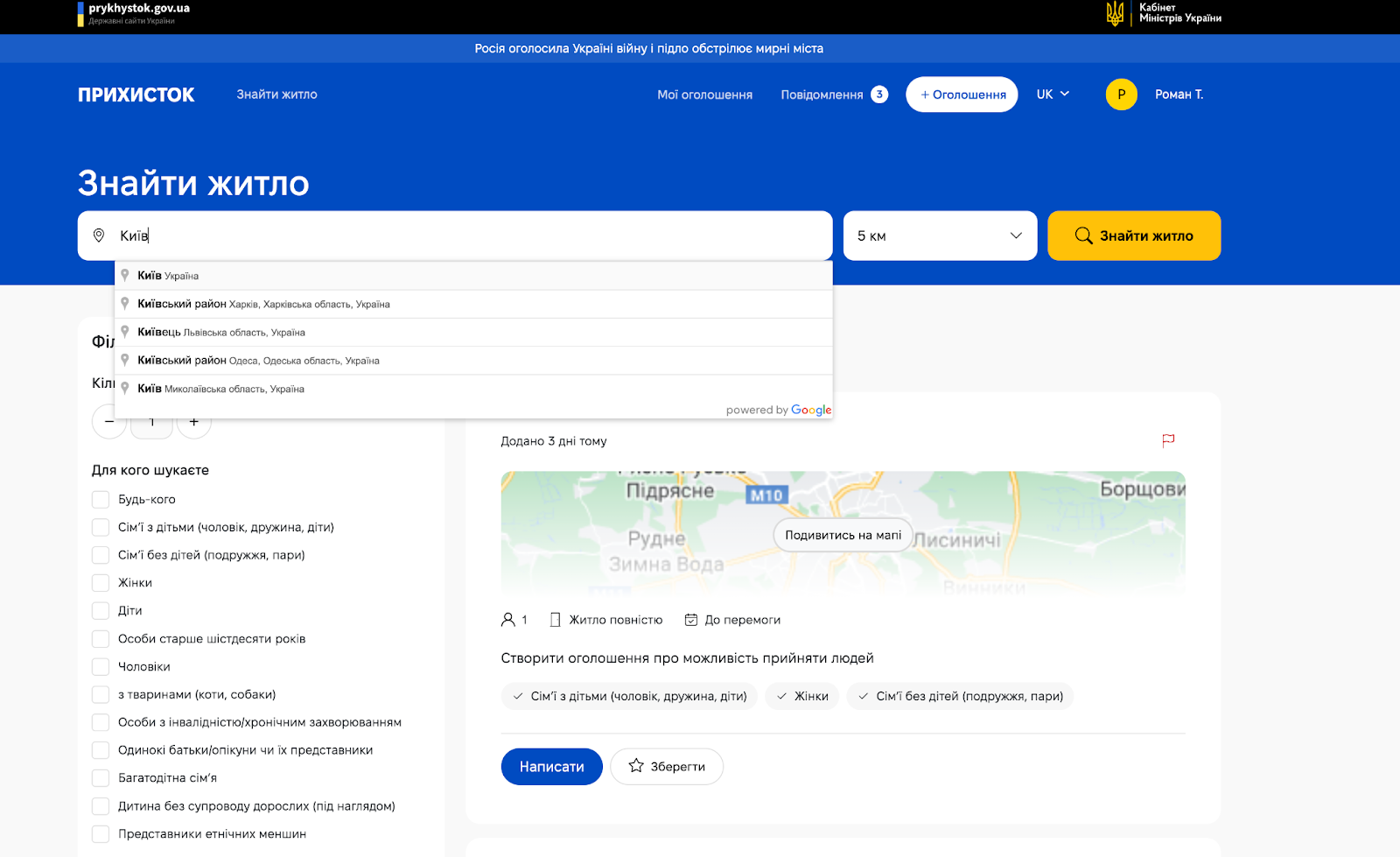Viewport: 1400px width, 857px height.
Task: Open Повідомлення messages
Action: click(x=822, y=95)
